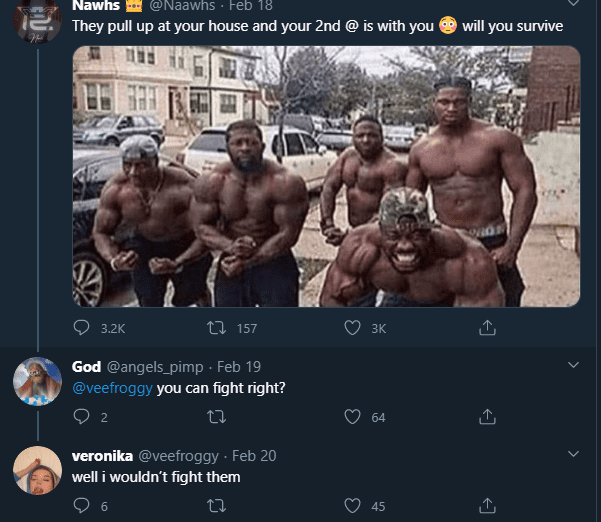Like God's tweet showing 64 likes

(x=352, y=417)
